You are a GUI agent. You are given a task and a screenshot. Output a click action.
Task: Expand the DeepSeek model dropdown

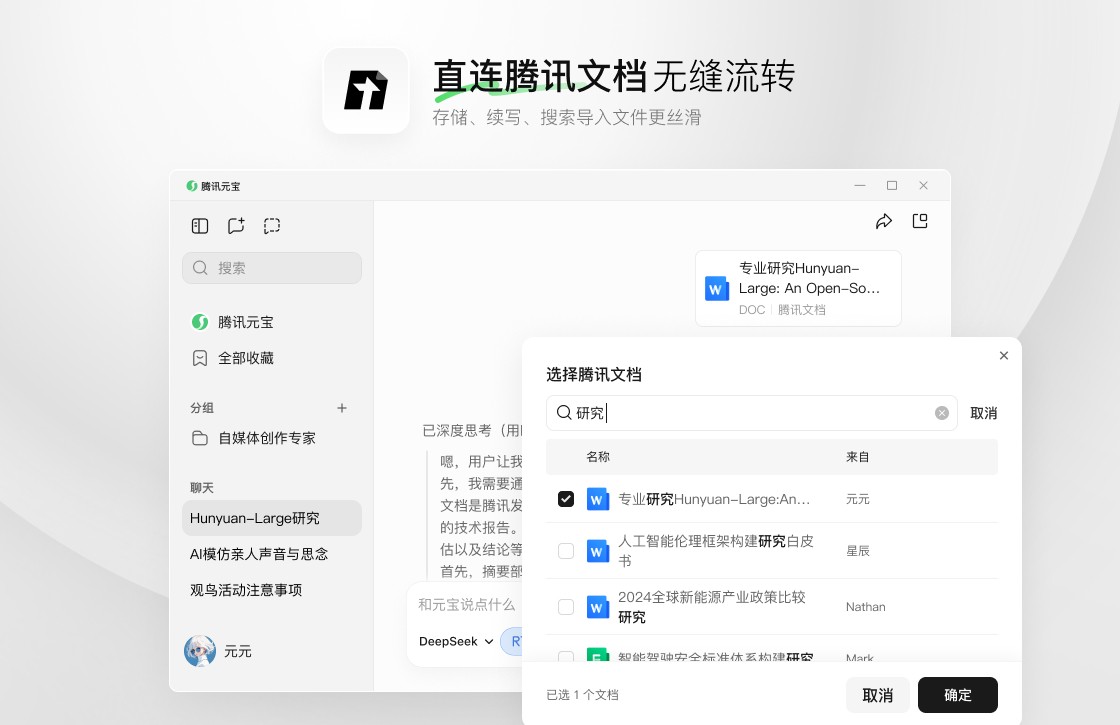[x=456, y=641]
